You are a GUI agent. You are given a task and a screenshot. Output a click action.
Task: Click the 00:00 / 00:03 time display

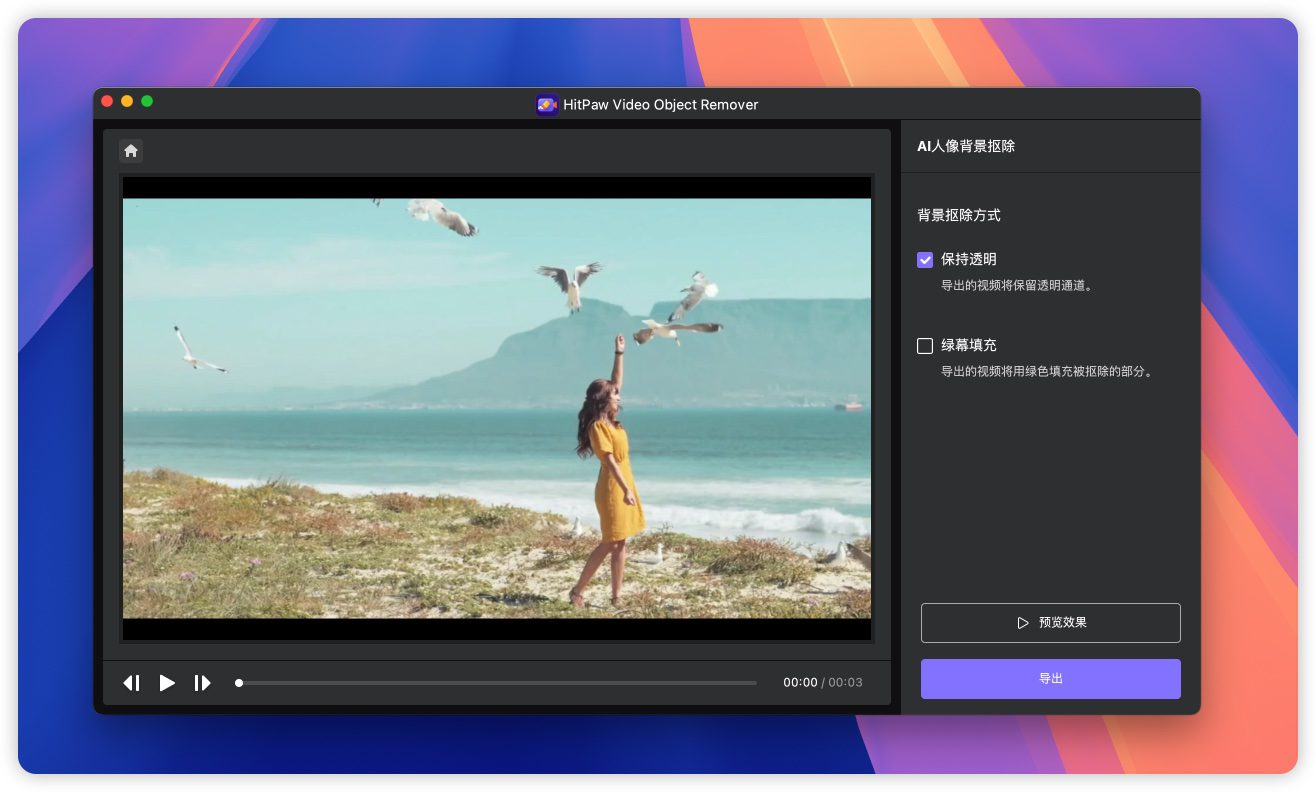pyautogui.click(x=822, y=683)
